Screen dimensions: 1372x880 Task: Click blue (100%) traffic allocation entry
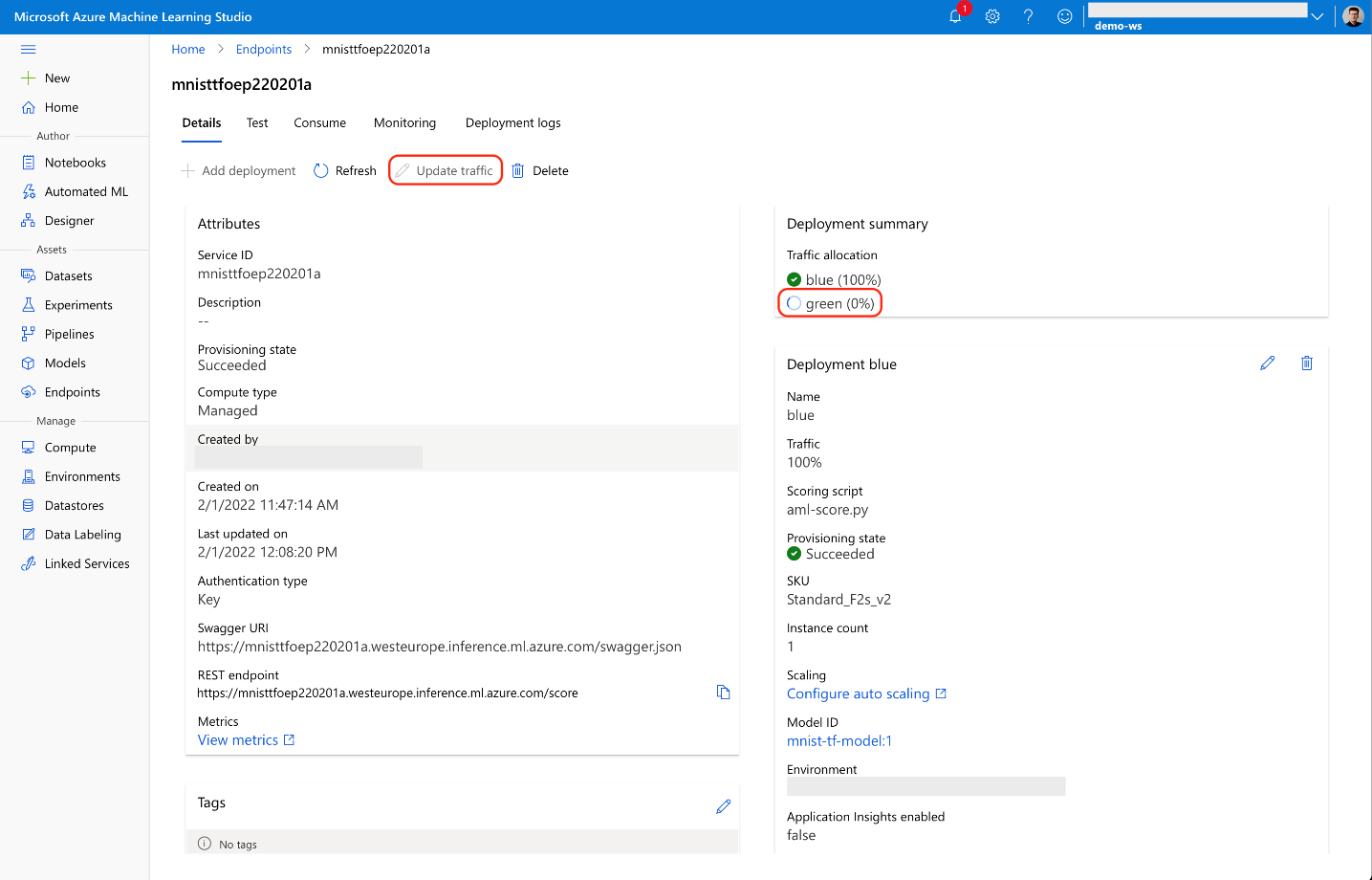pyautogui.click(x=834, y=280)
